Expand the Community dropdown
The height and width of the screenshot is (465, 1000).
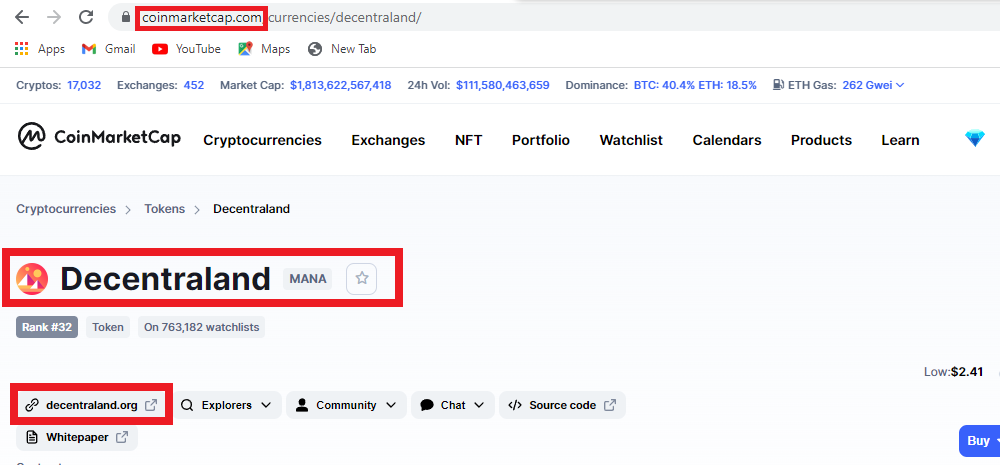pyautogui.click(x=346, y=405)
